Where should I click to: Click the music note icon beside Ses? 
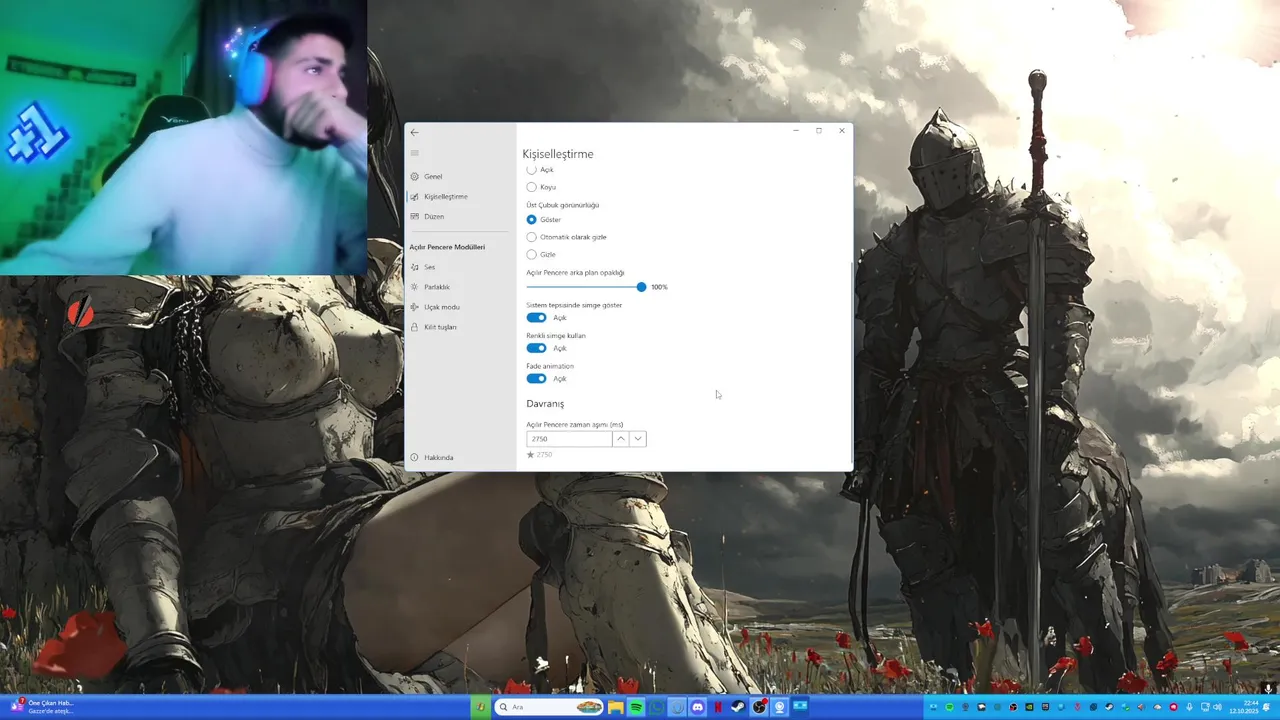pyautogui.click(x=414, y=267)
